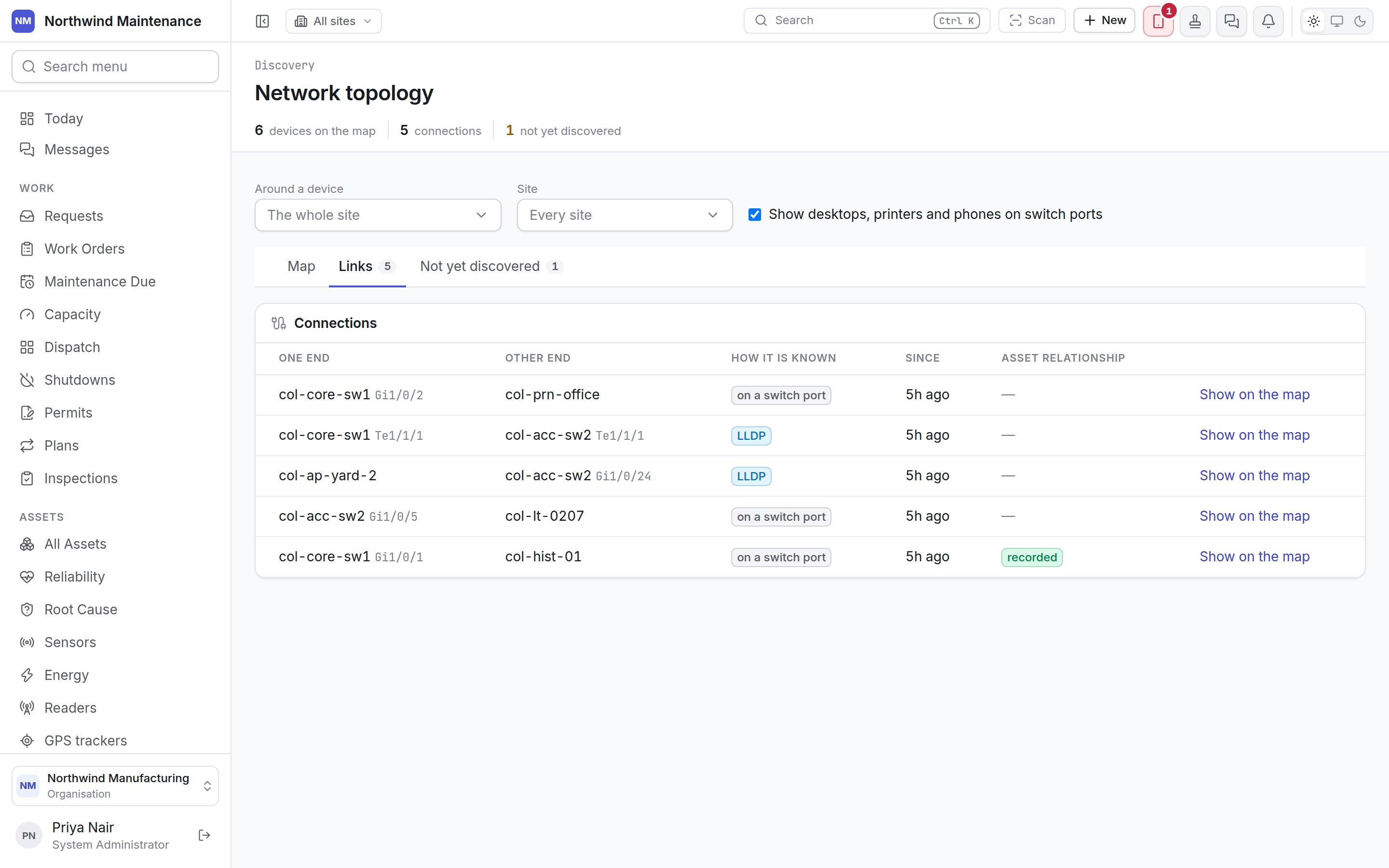Switch to the Map tab
The width and height of the screenshot is (1389, 868).
click(x=301, y=266)
